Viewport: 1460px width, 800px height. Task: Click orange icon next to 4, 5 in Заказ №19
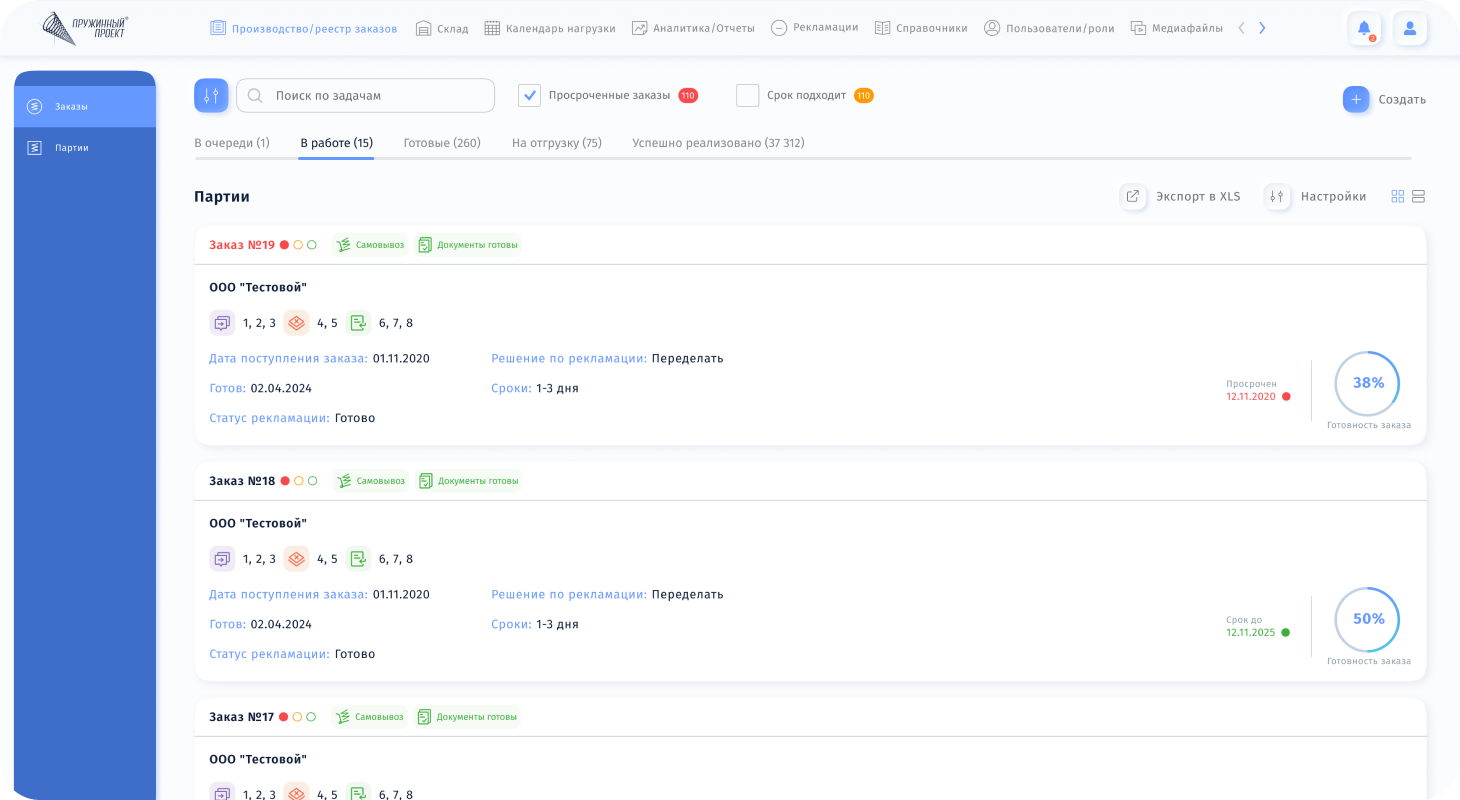296,323
